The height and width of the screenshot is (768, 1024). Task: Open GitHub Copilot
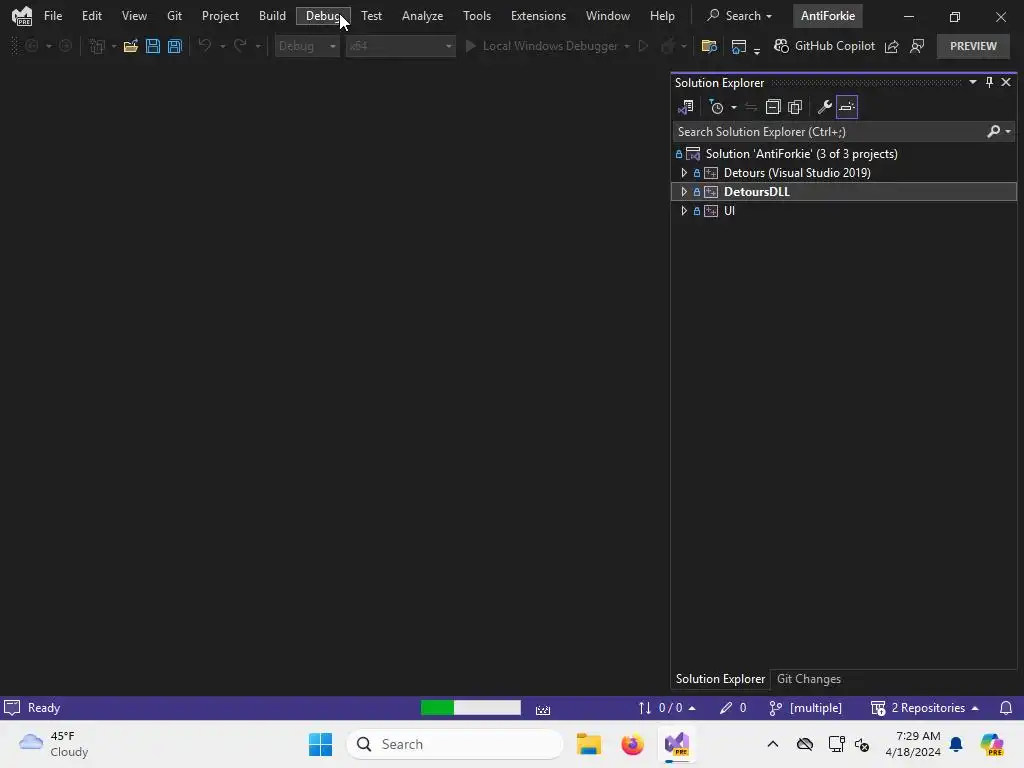tap(824, 46)
